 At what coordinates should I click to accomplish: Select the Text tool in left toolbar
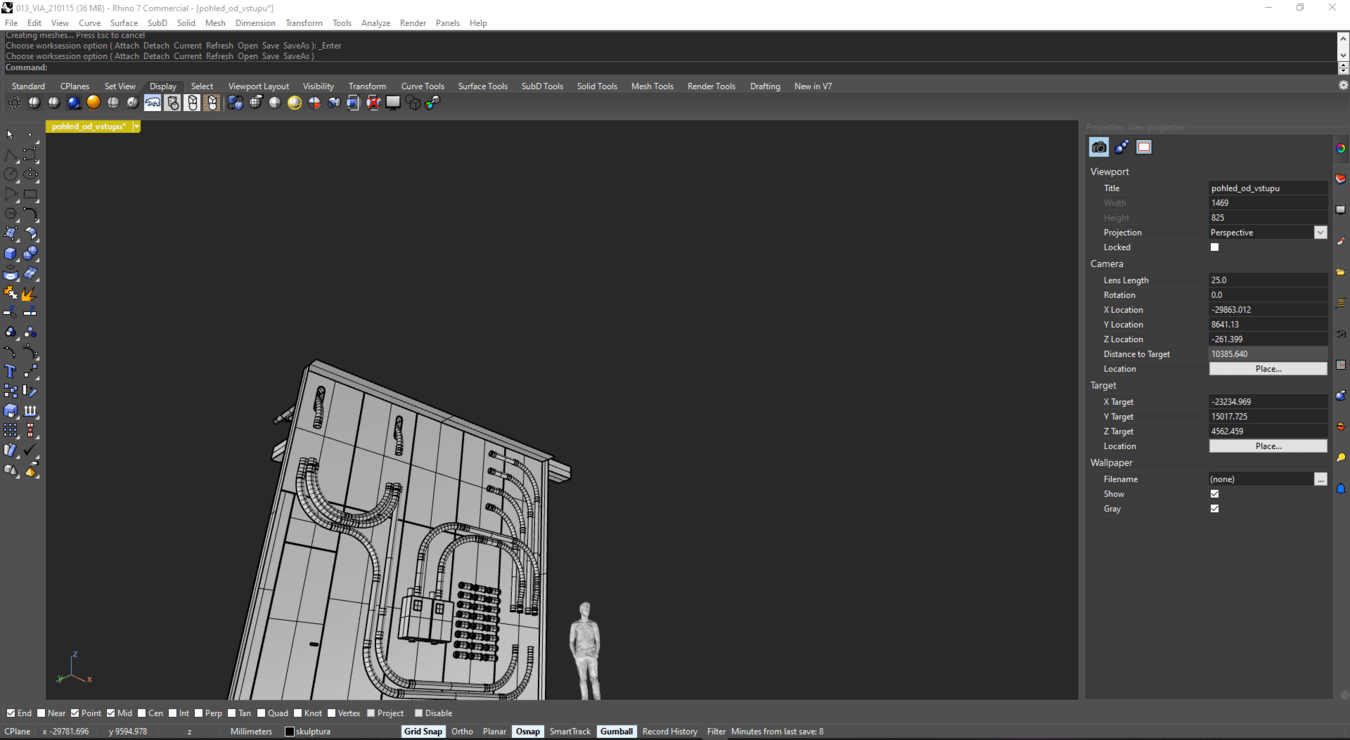pos(10,371)
